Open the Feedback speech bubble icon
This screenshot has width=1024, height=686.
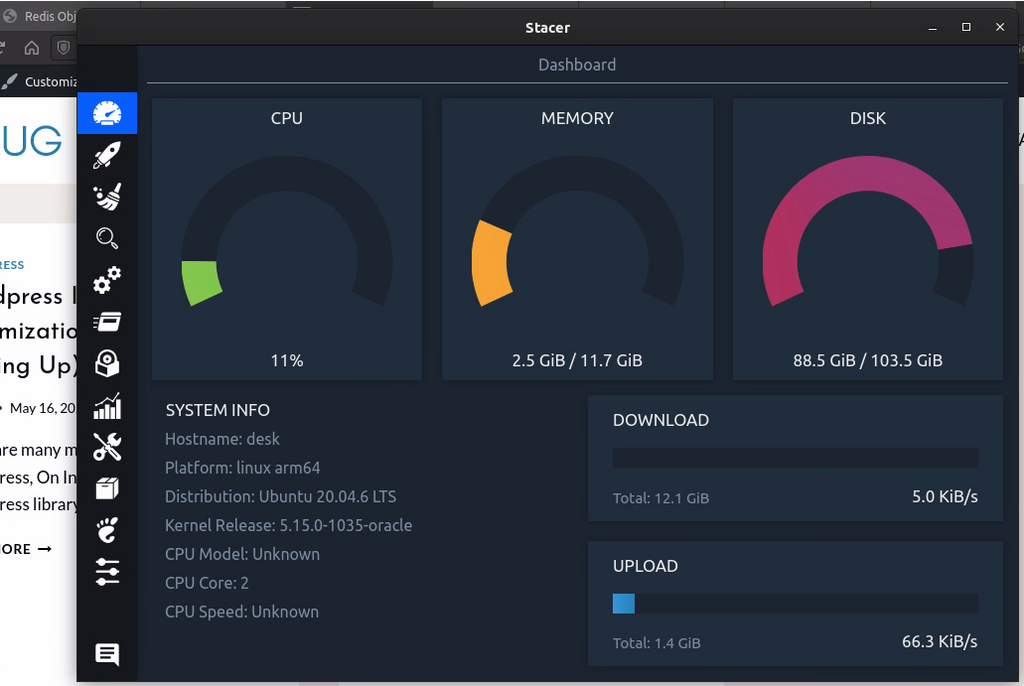(x=107, y=654)
